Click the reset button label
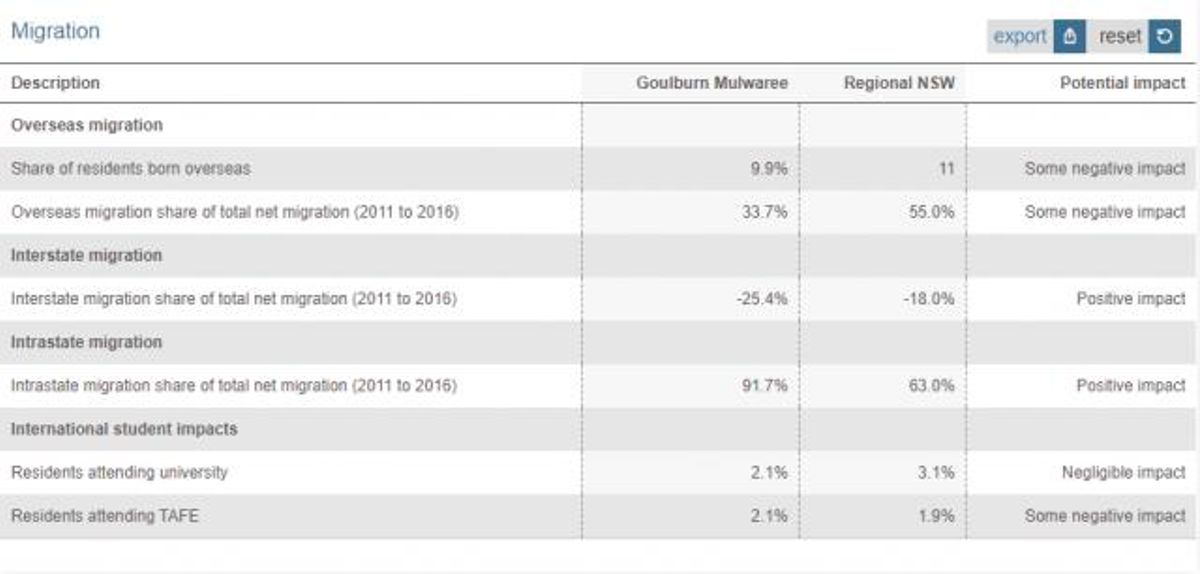Viewport: 1200px width, 574px height. pyautogui.click(x=1119, y=37)
